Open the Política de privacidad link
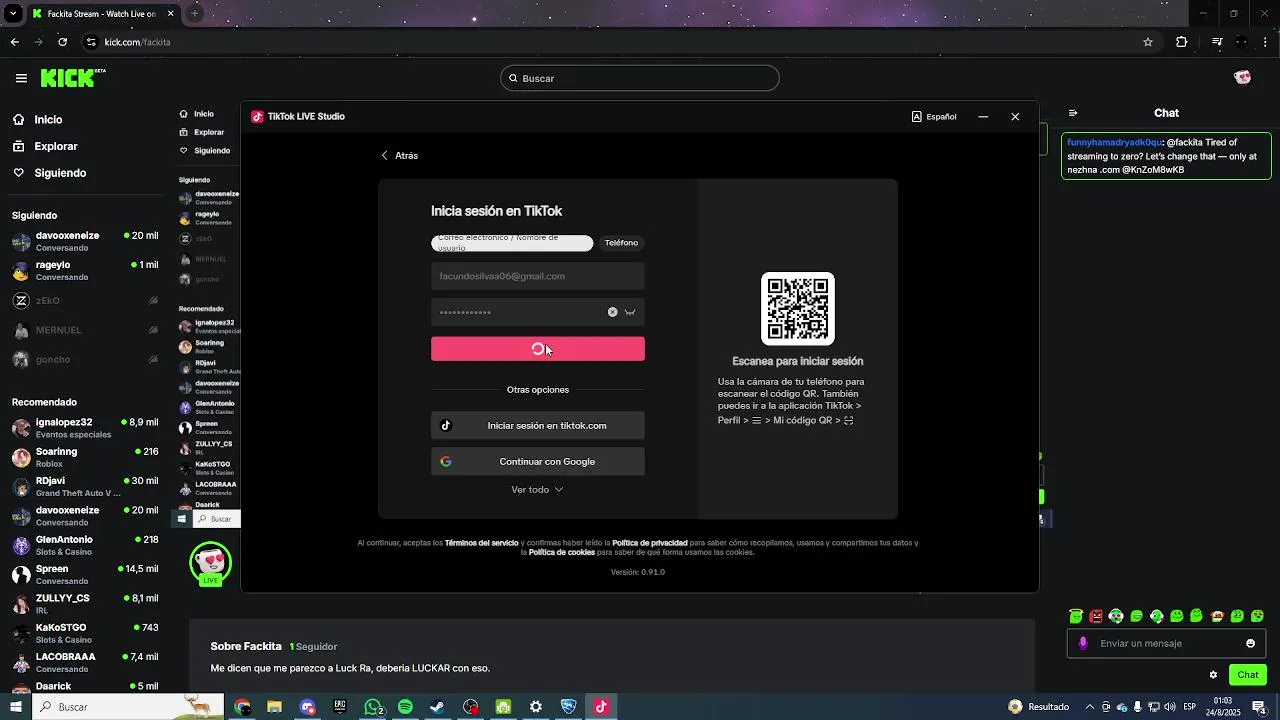The width and height of the screenshot is (1280, 720). tap(650, 543)
